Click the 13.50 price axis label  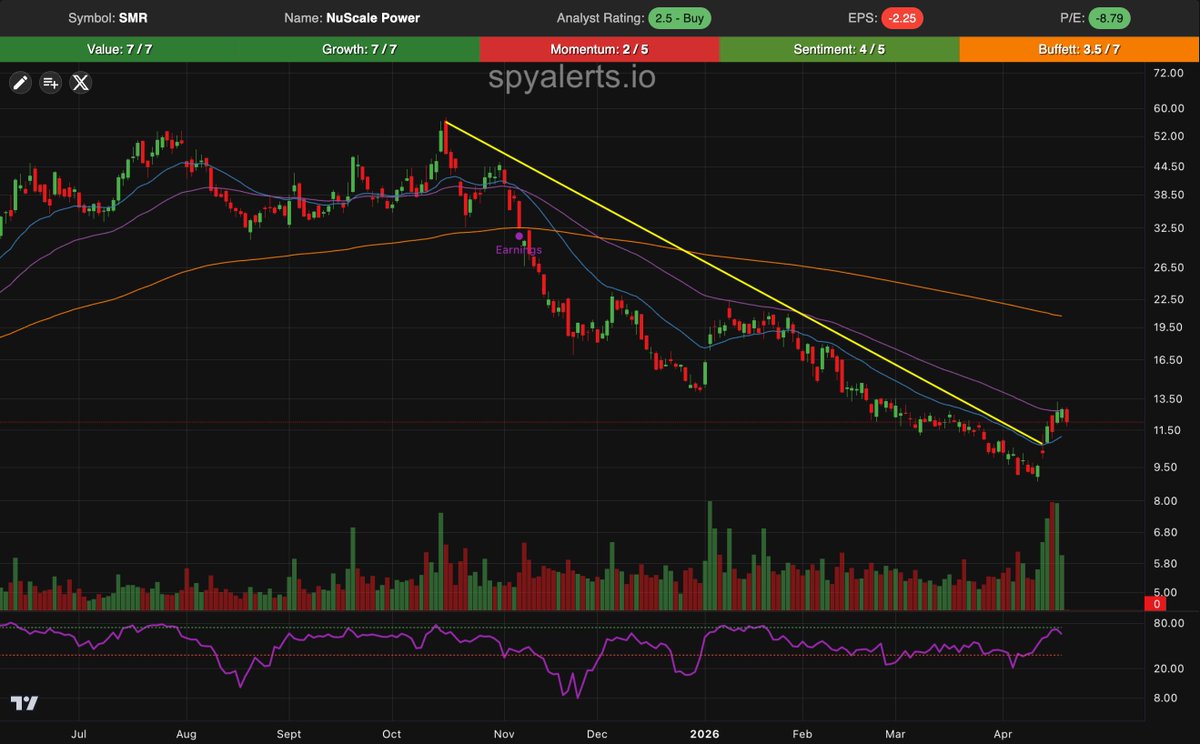tap(1169, 399)
